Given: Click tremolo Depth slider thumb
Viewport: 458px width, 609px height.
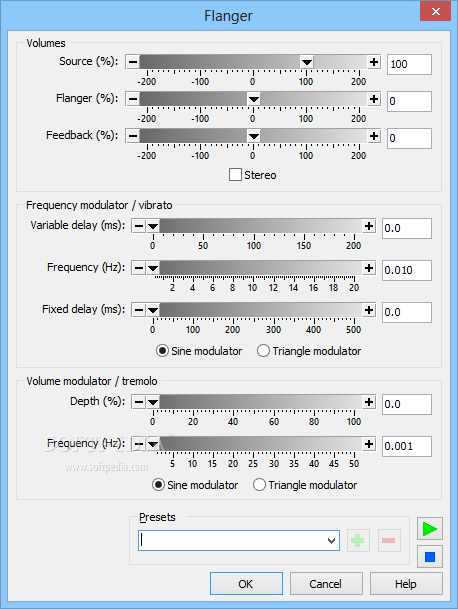Looking at the screenshot, I should [153, 402].
